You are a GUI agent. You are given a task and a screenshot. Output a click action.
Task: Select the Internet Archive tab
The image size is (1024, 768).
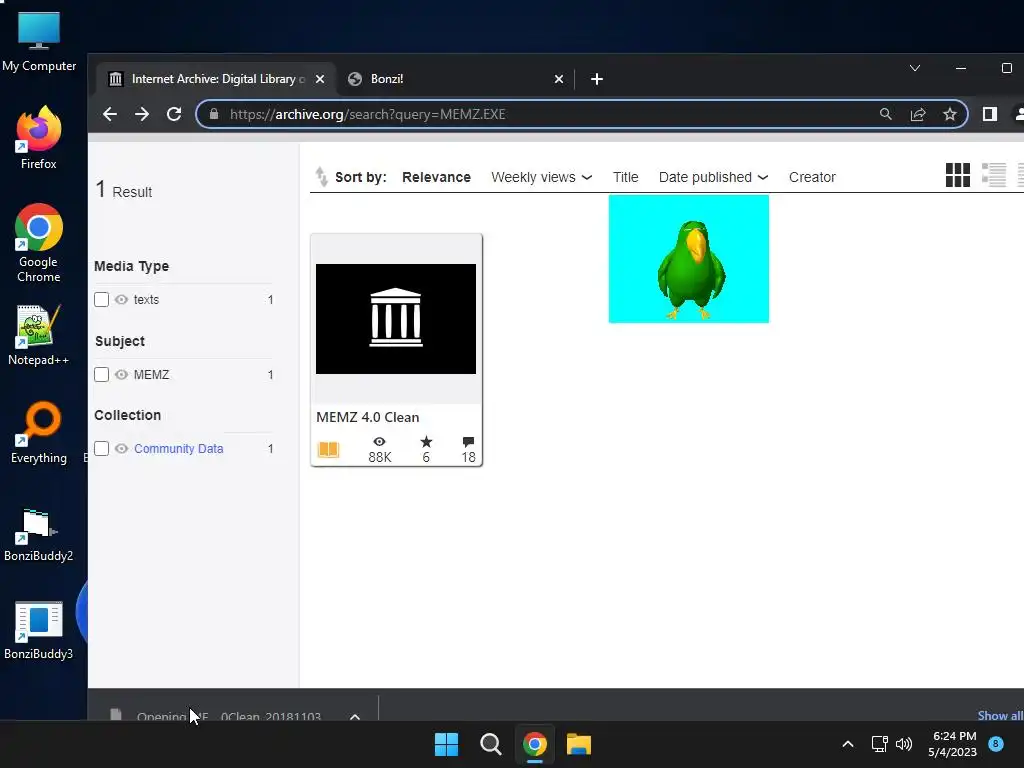(x=217, y=79)
